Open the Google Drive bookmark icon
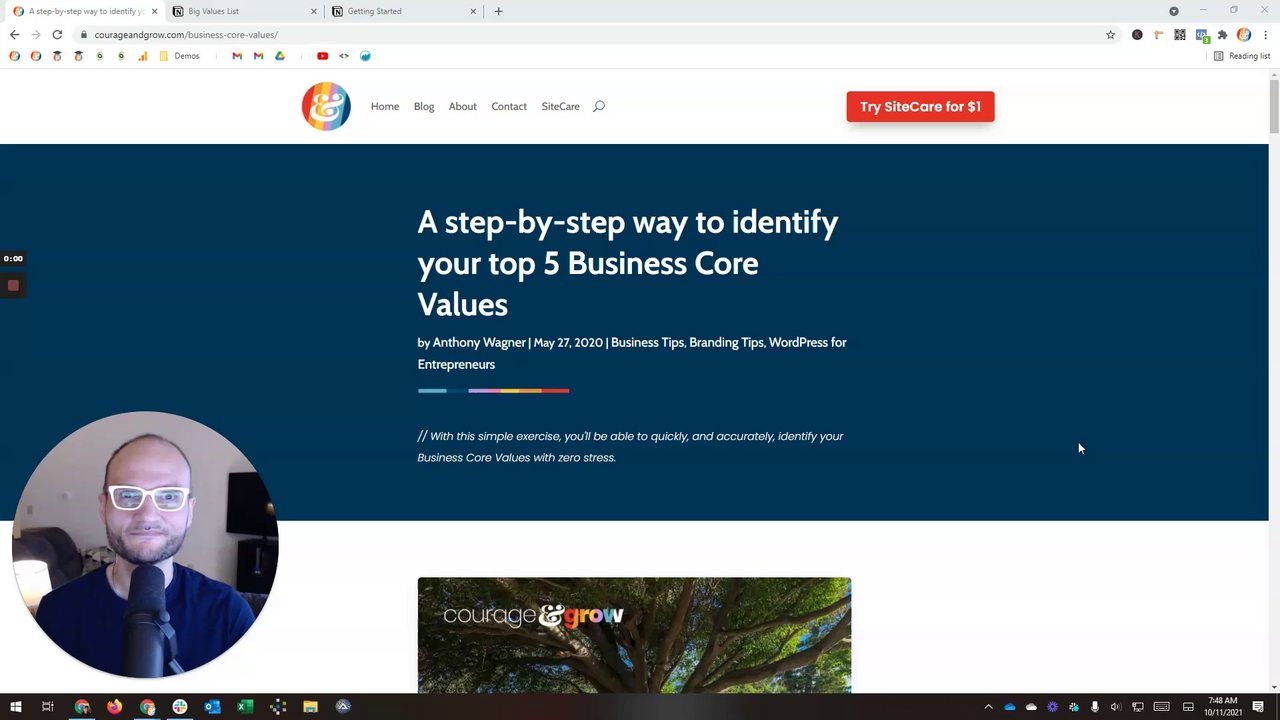Viewport: 1280px width, 720px height. (x=280, y=56)
